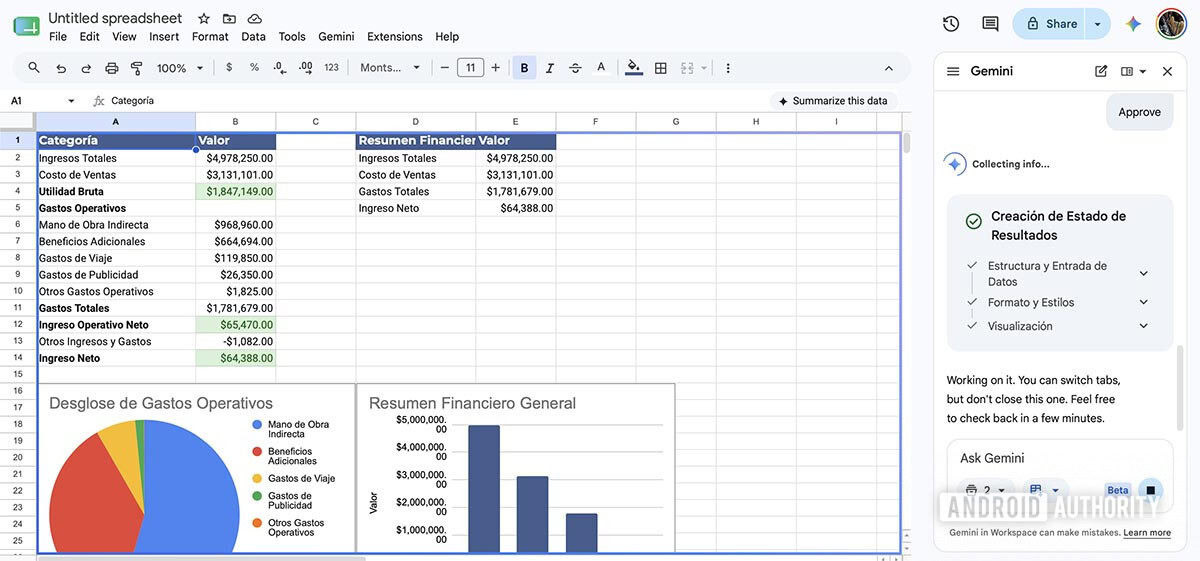Open the Gemini panel layout option

pos(1131,72)
